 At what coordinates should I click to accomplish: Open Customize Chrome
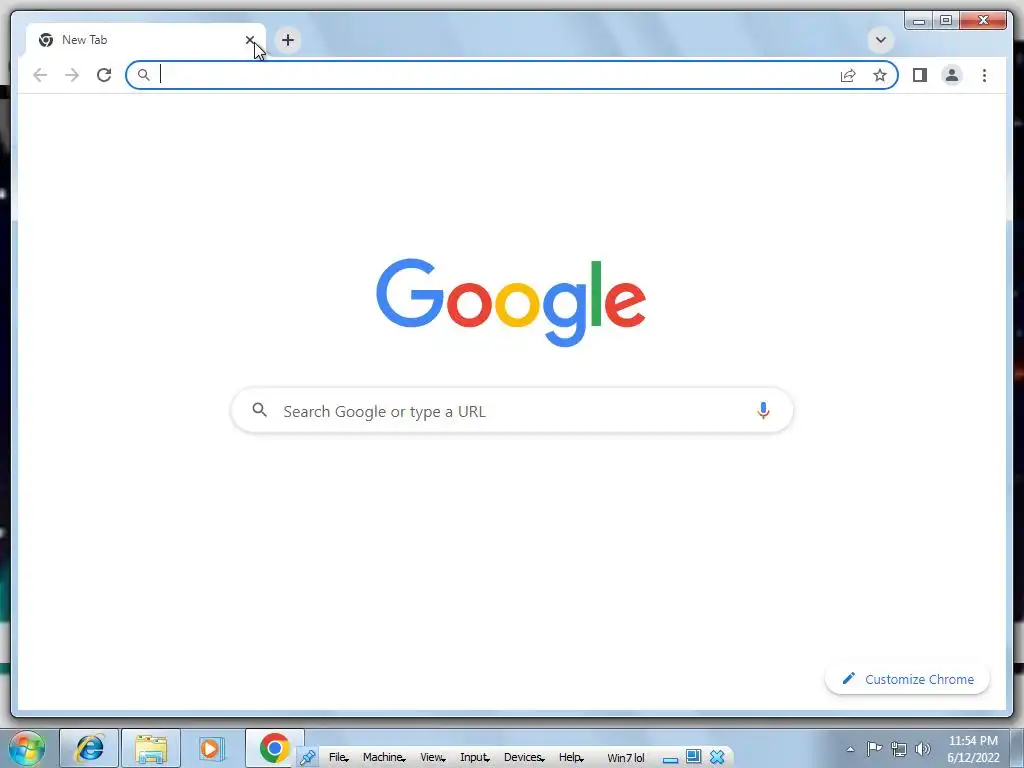tap(907, 679)
